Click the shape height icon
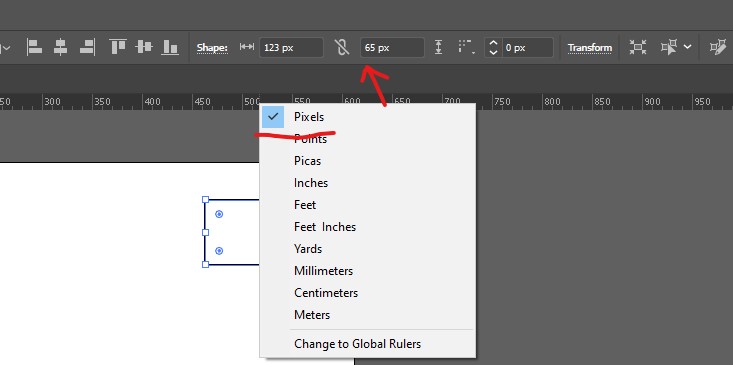Viewport: 733px width, 365px height. click(x=438, y=47)
